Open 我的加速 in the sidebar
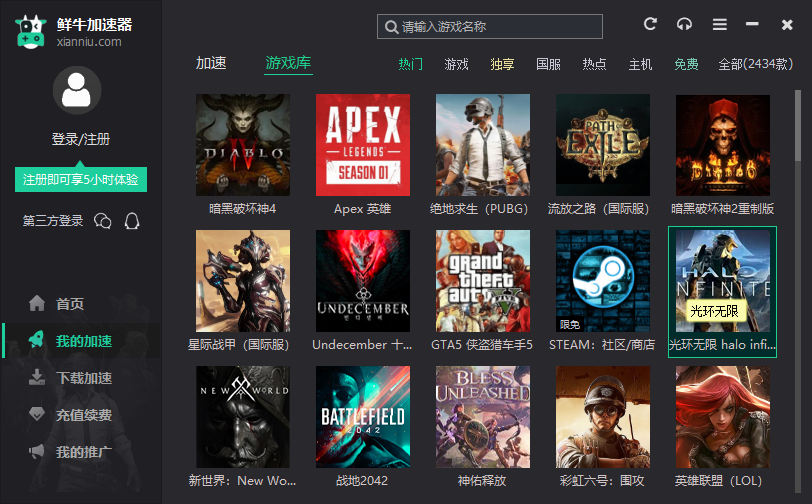 83,341
